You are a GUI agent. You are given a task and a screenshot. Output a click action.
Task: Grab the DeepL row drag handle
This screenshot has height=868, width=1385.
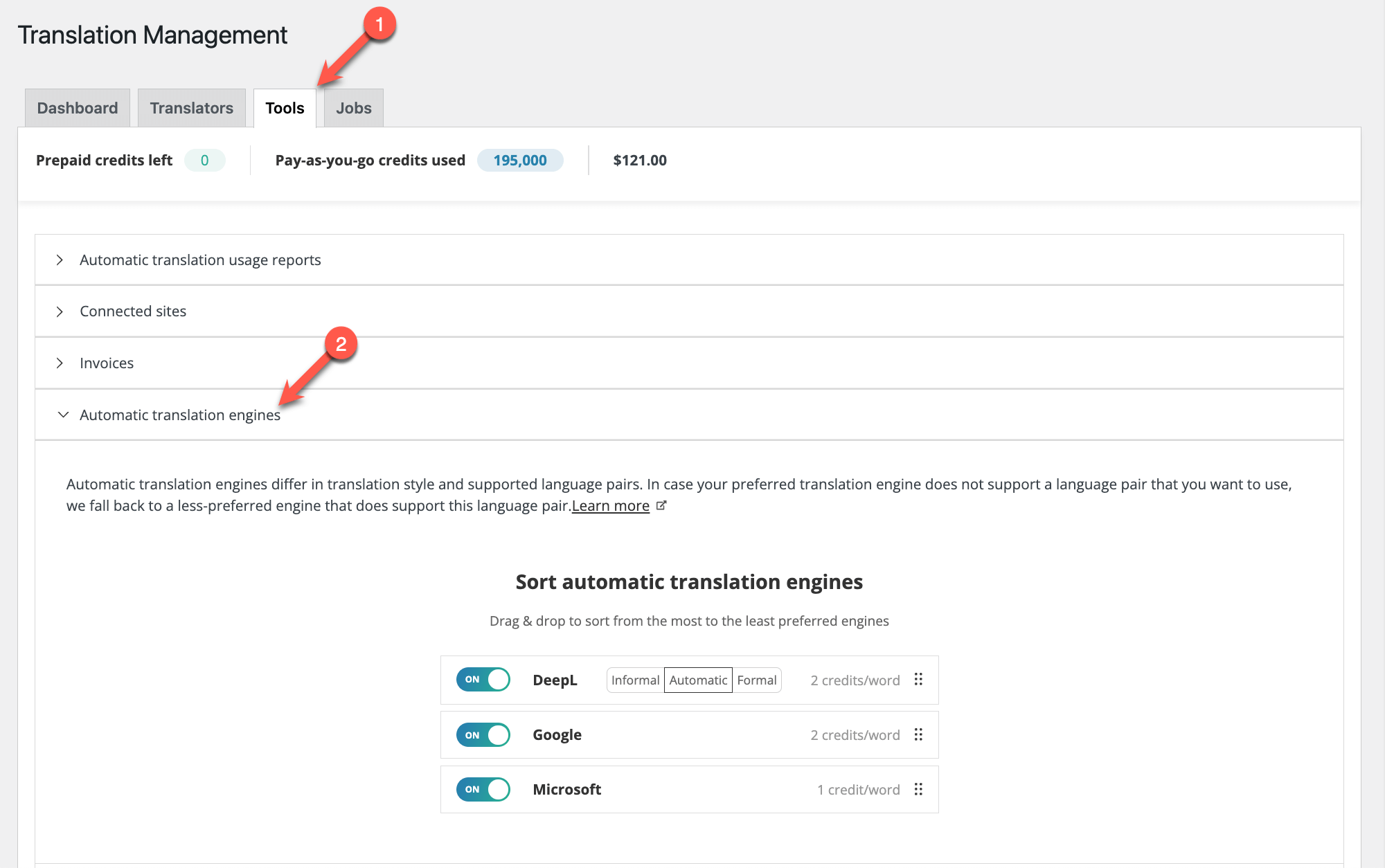pyautogui.click(x=918, y=679)
